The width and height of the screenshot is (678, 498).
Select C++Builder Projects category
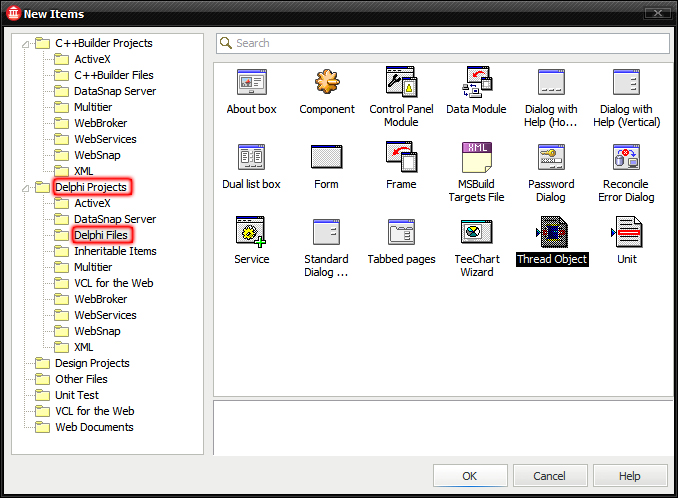[104, 43]
